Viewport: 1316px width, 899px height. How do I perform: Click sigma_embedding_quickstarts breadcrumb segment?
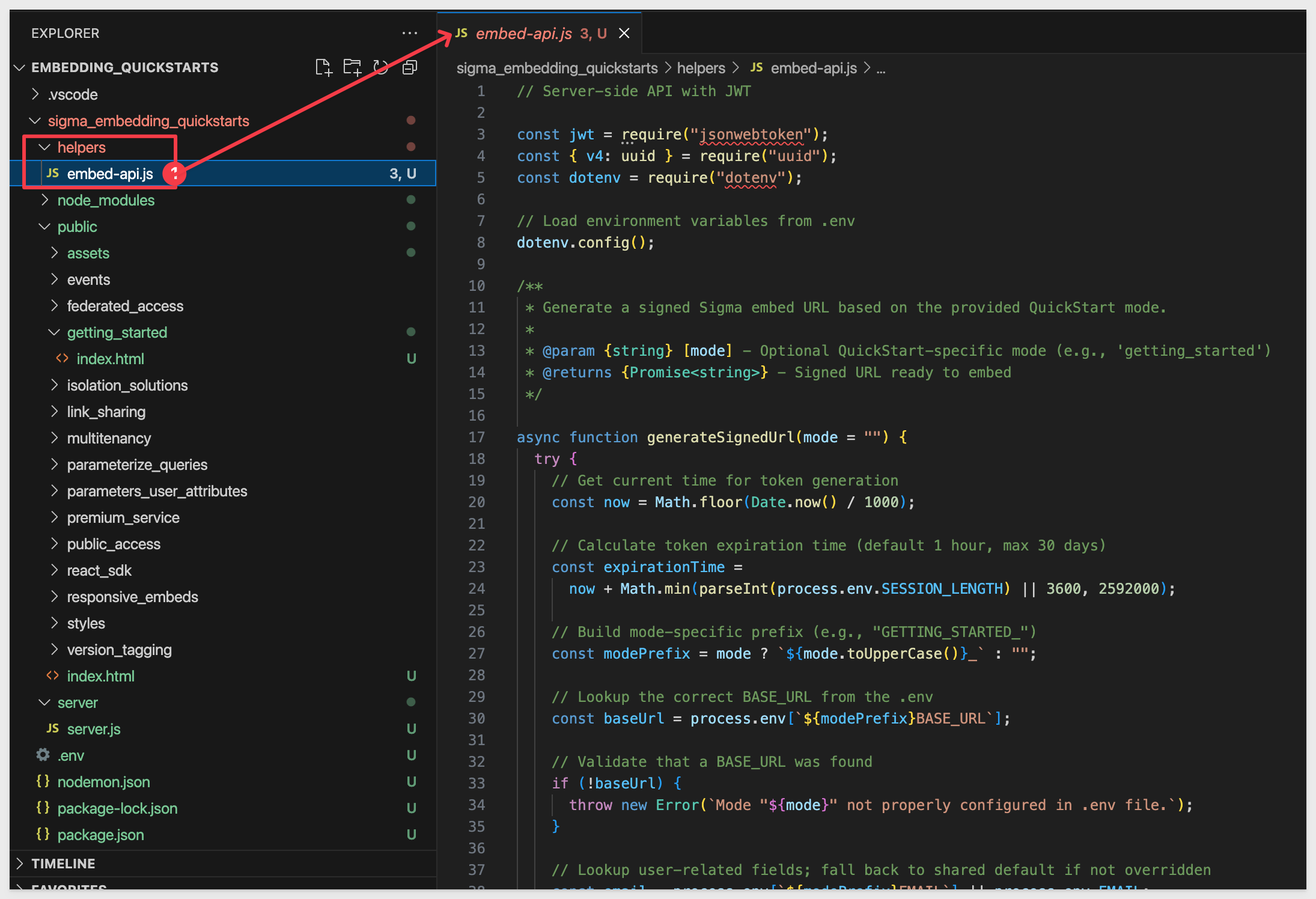coord(557,68)
